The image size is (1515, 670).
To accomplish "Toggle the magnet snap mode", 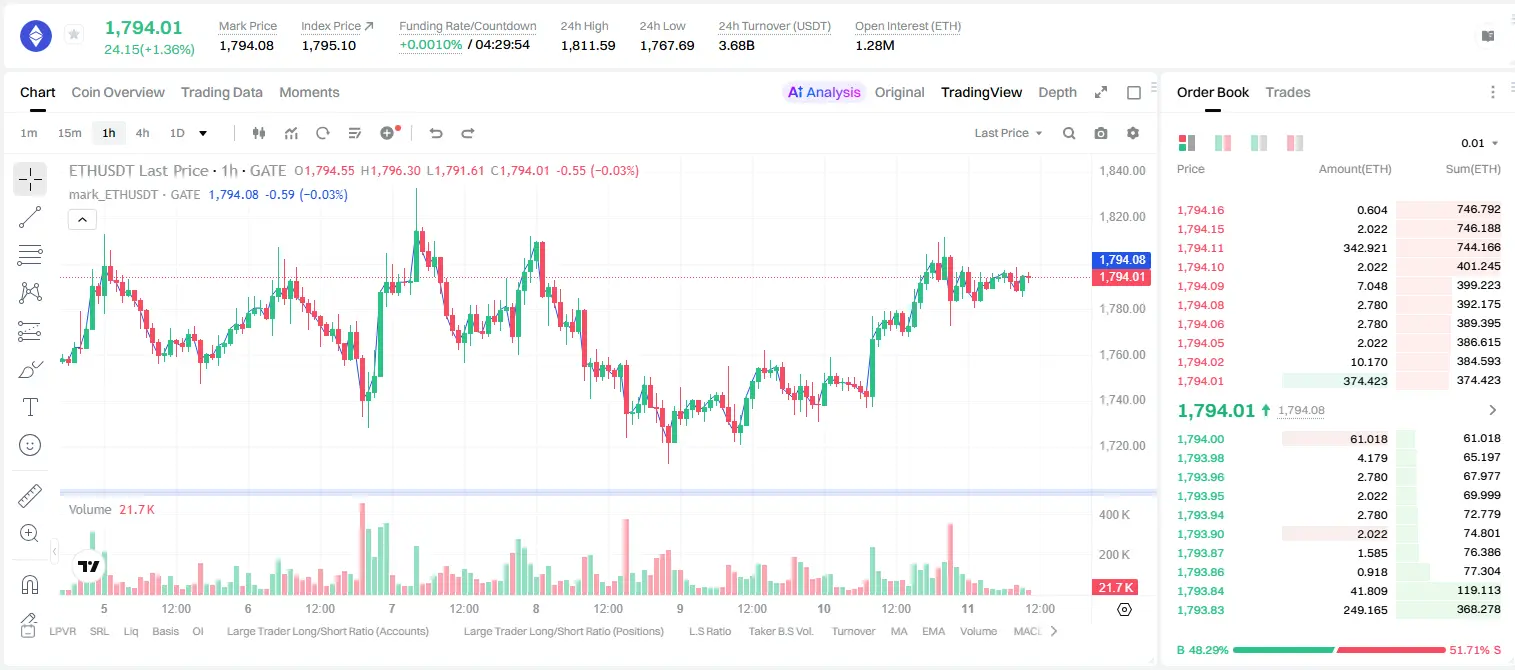I will (30, 584).
